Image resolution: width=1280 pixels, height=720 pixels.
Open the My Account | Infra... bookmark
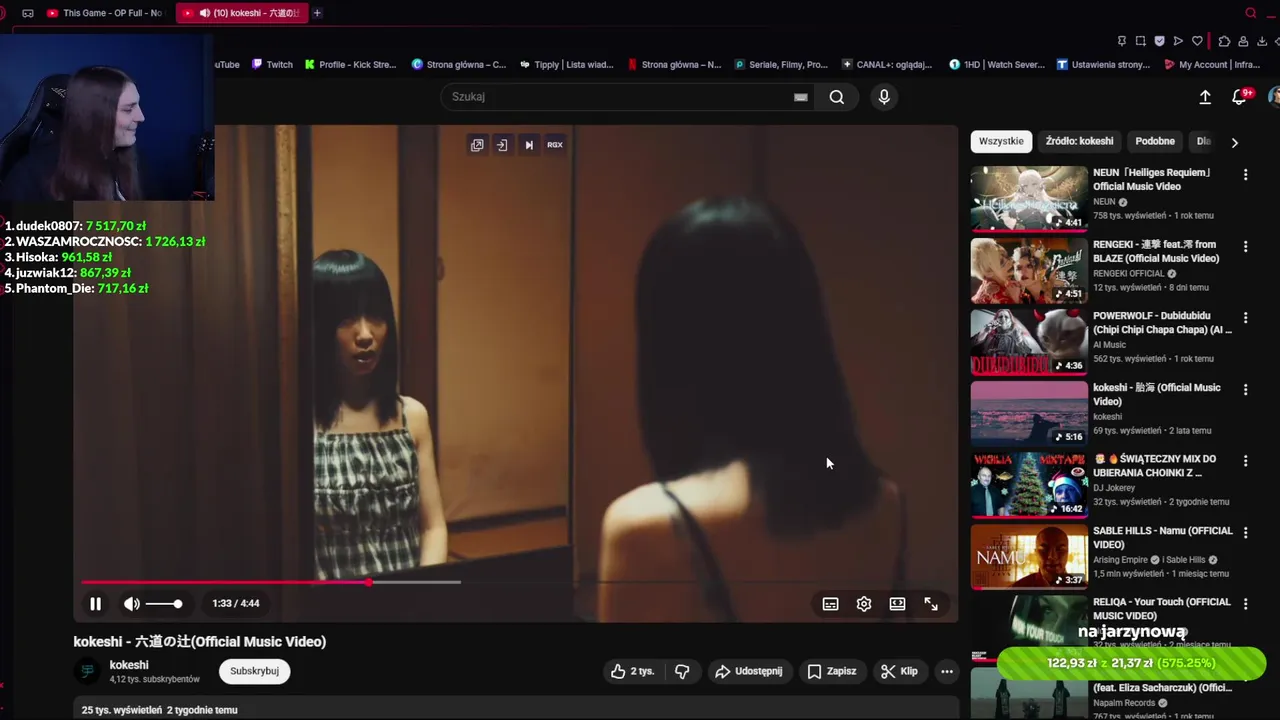[x=1212, y=64]
